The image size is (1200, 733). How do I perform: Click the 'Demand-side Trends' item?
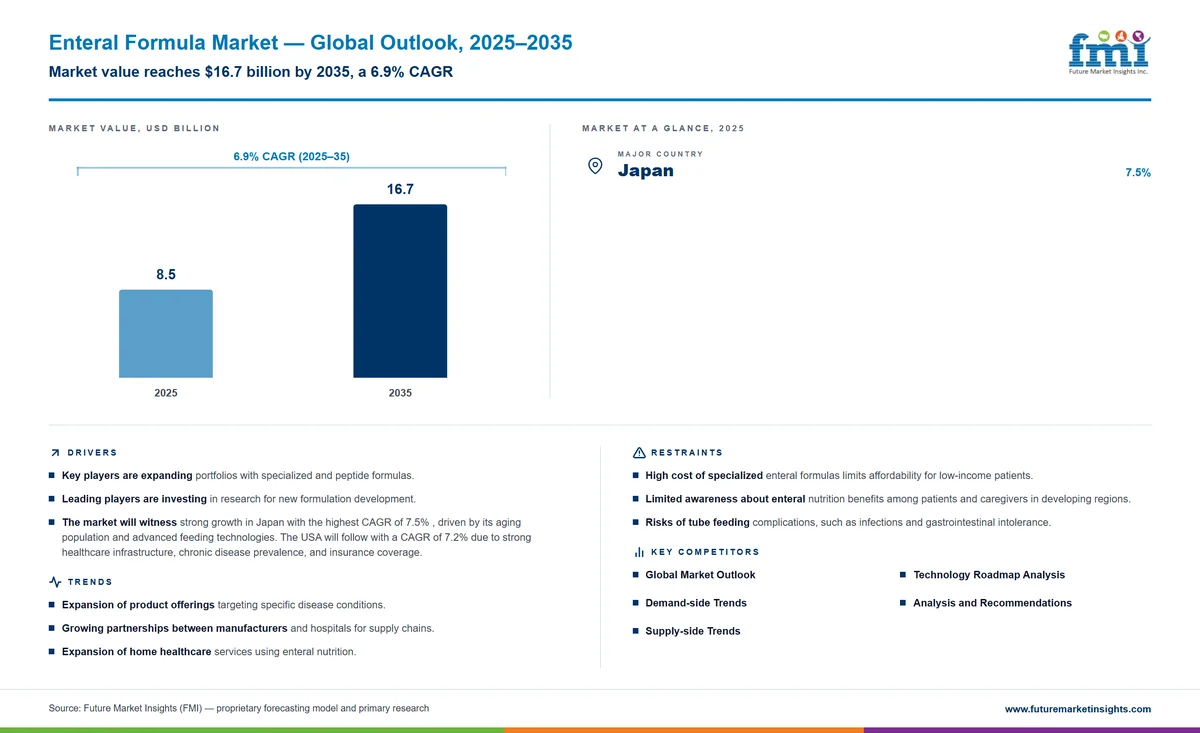coord(696,603)
